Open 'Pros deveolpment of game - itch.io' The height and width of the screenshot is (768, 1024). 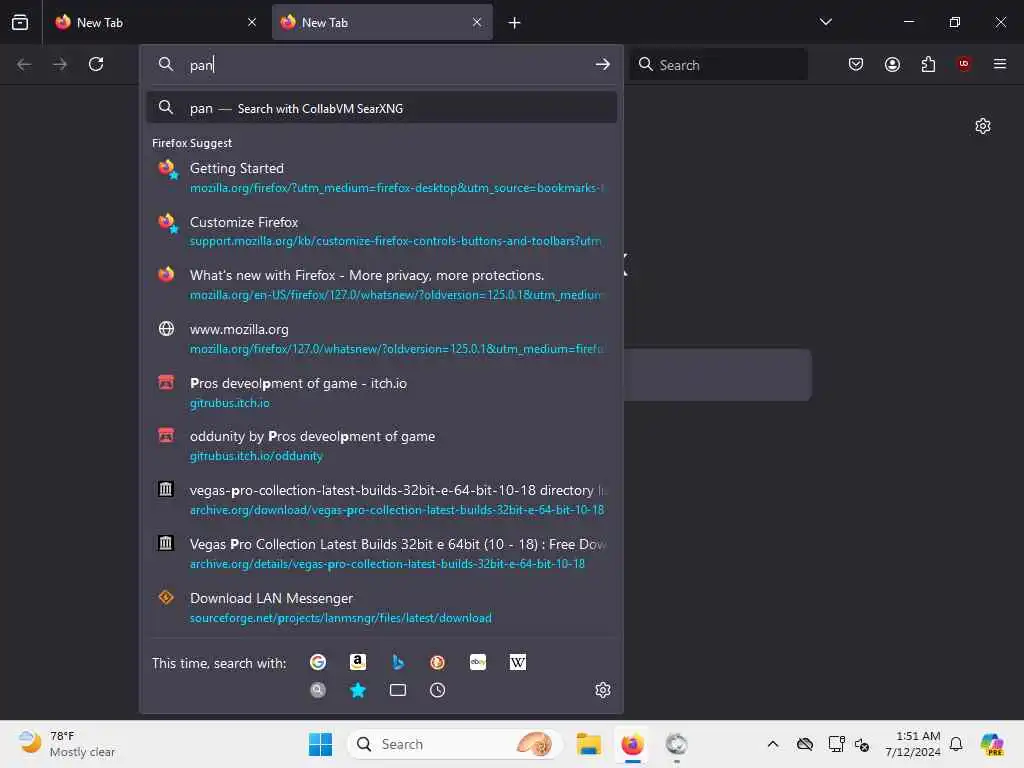pyautogui.click(x=381, y=392)
